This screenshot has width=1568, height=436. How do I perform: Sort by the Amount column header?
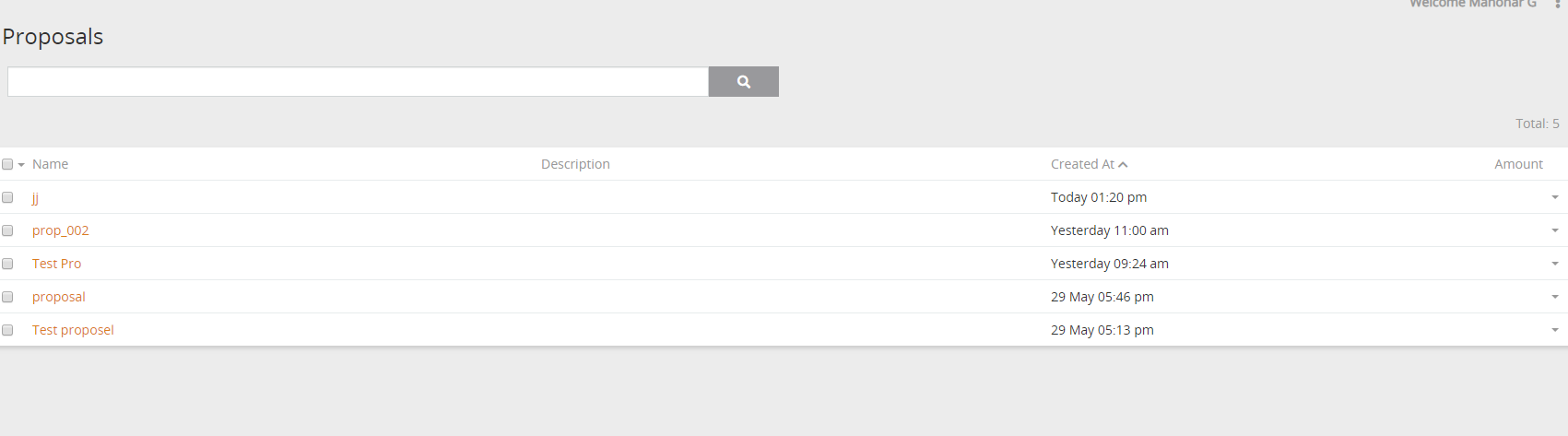(1518, 164)
